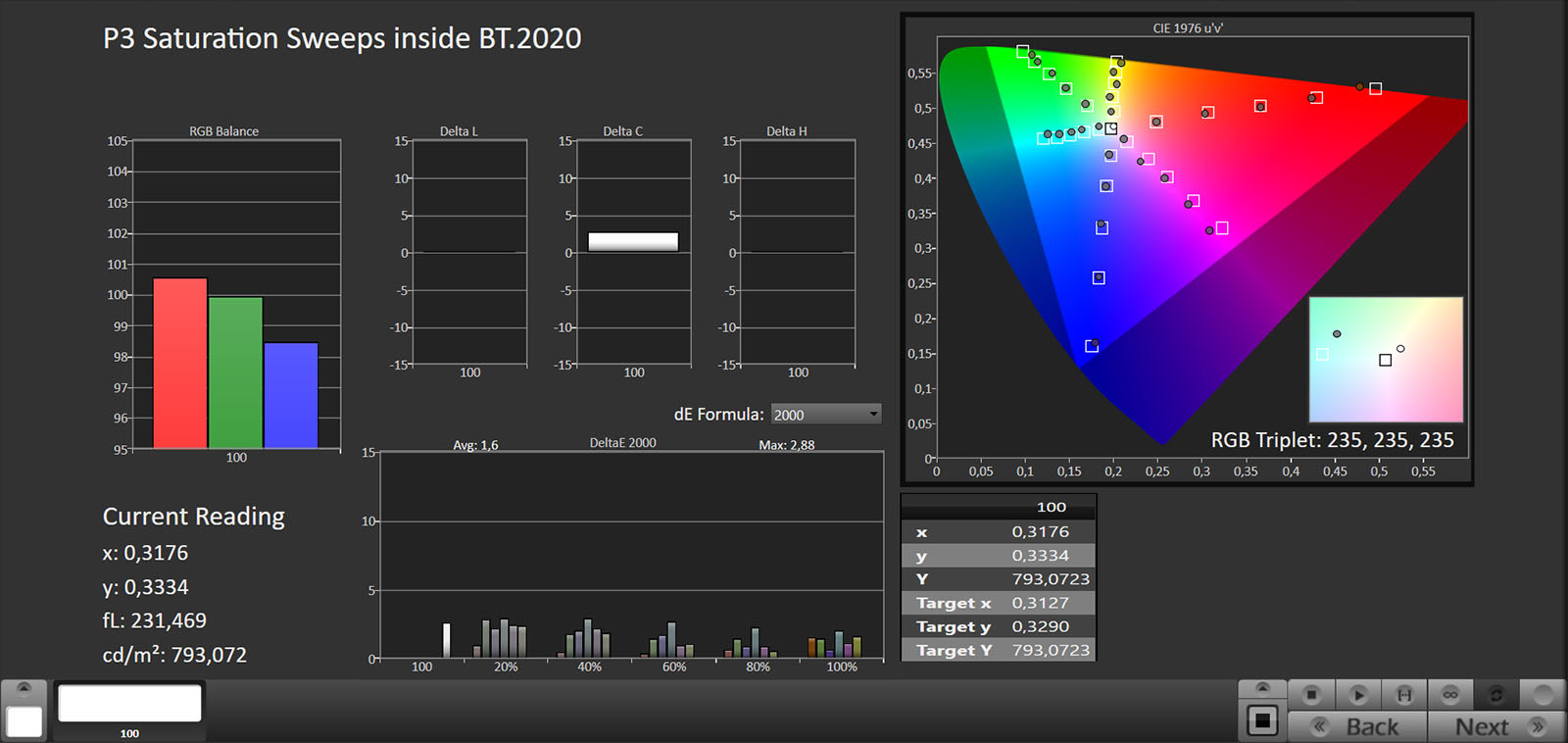This screenshot has width=1568, height=743.
Task: Click the blank round button right of refresh
Action: pyautogui.click(x=1543, y=695)
